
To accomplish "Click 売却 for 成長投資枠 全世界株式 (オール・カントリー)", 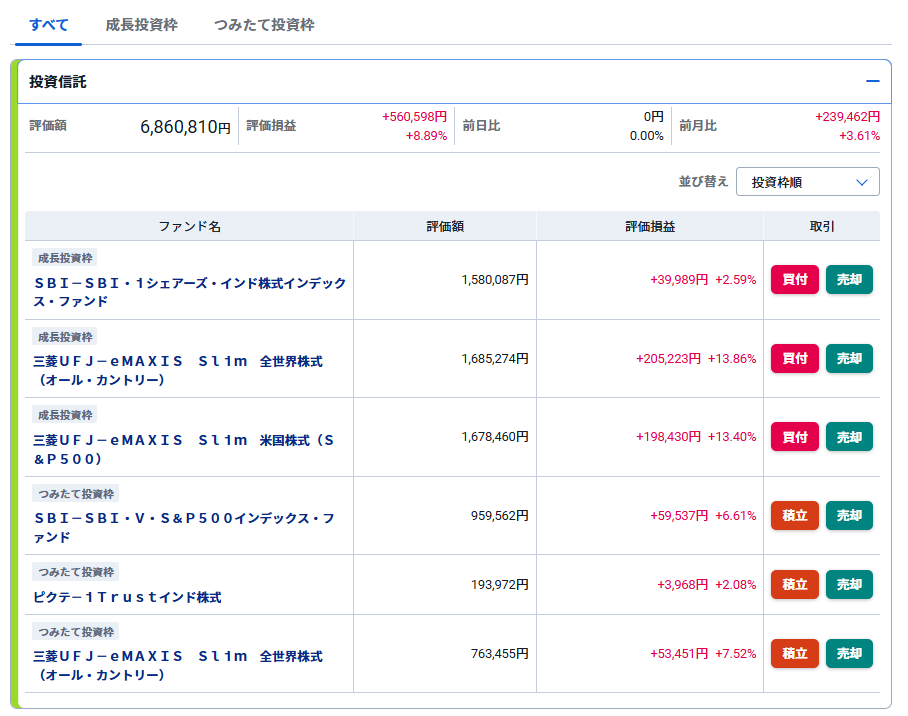I will click(849, 359).
